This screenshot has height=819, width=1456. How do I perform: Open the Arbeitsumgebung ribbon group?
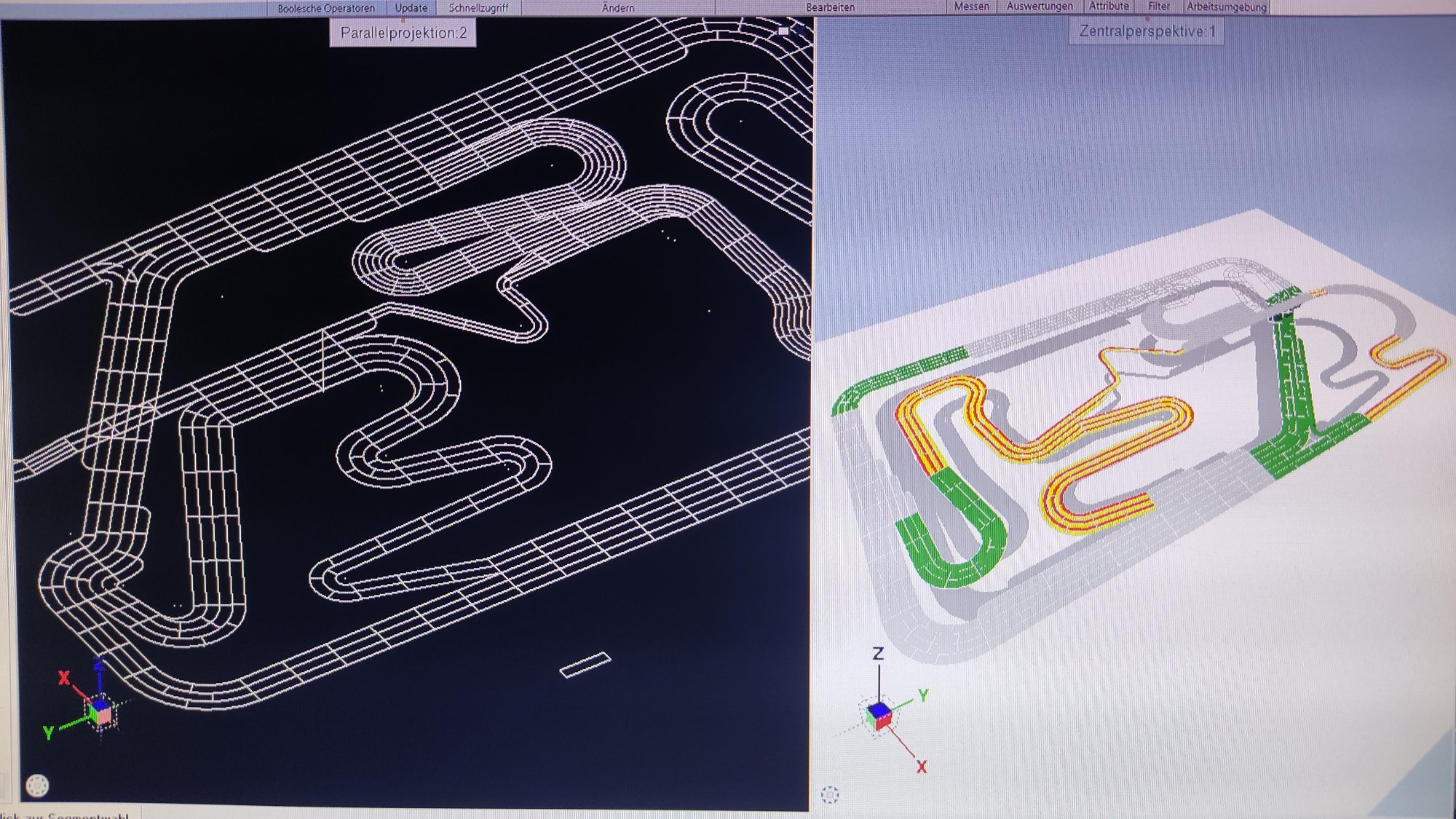1227,7
